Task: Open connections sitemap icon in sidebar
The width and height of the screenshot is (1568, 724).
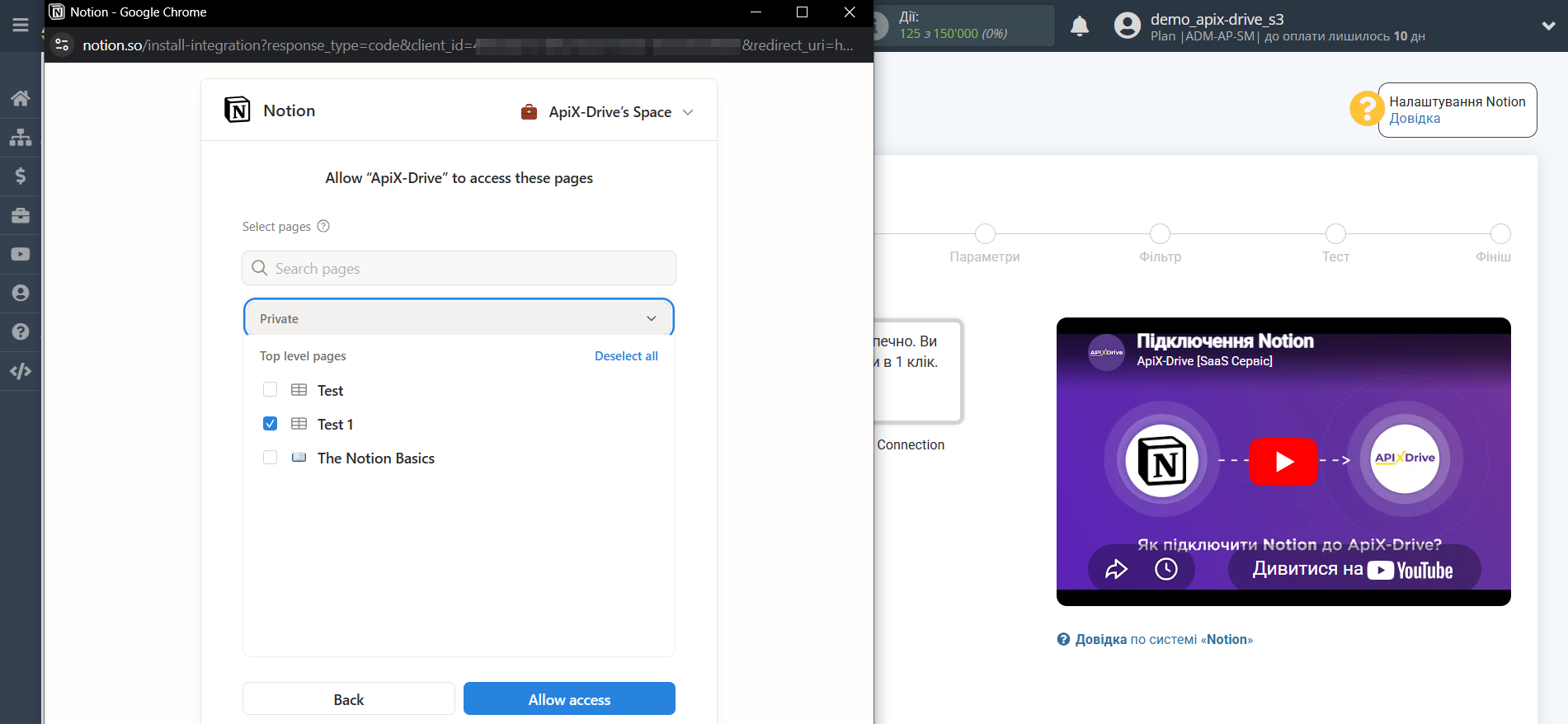Action: tap(21, 137)
